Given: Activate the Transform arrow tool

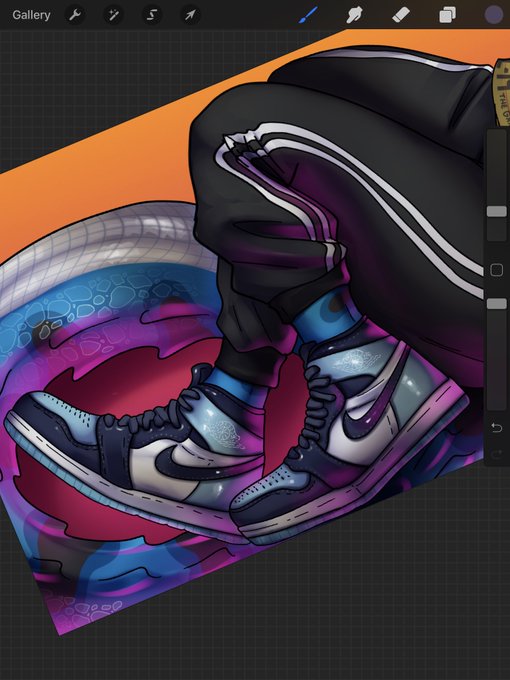Looking at the screenshot, I should (x=190, y=15).
